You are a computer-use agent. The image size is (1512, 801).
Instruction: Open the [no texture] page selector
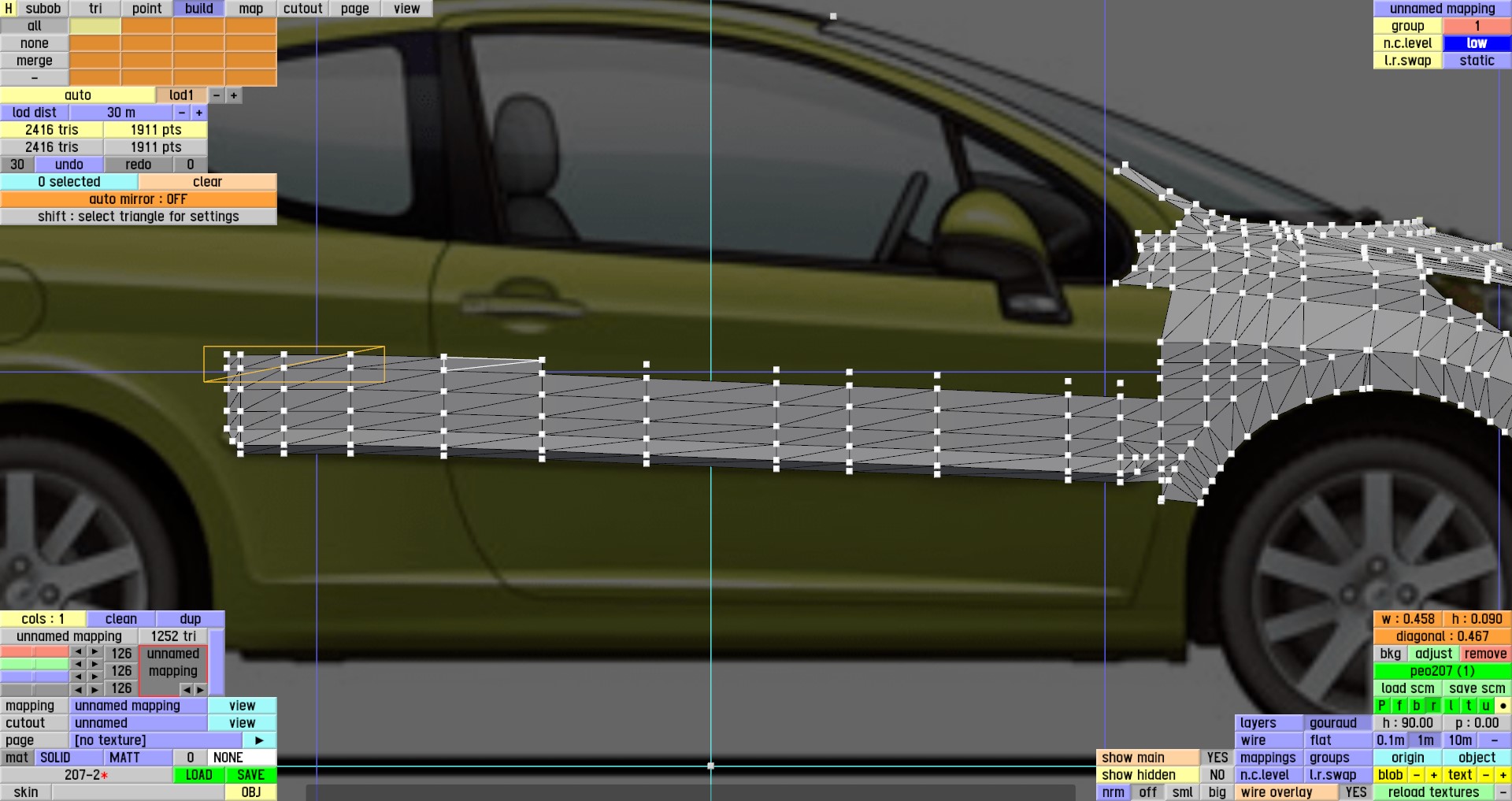tap(156, 740)
